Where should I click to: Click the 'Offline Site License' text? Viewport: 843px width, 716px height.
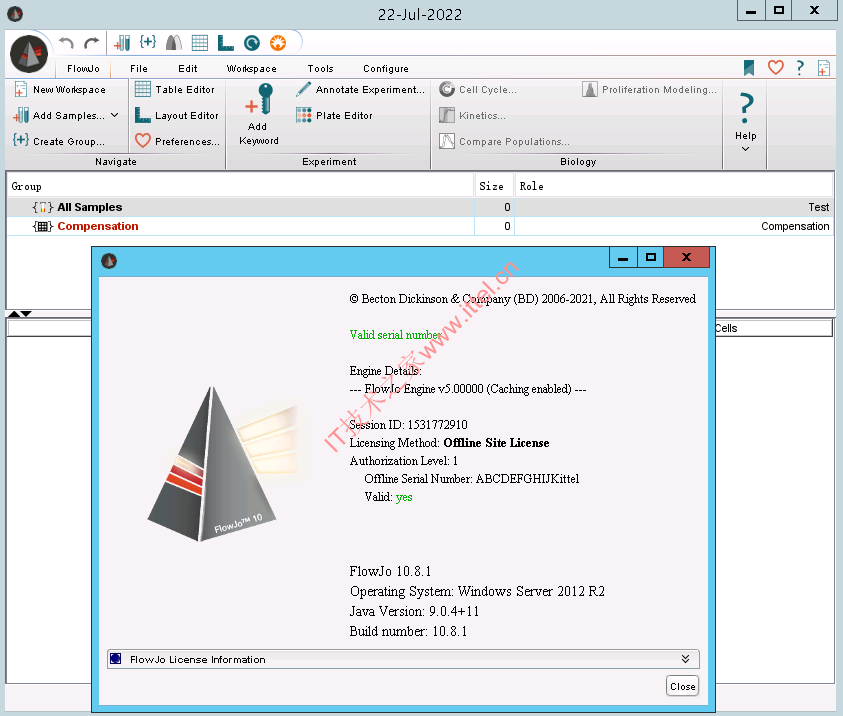coord(496,443)
